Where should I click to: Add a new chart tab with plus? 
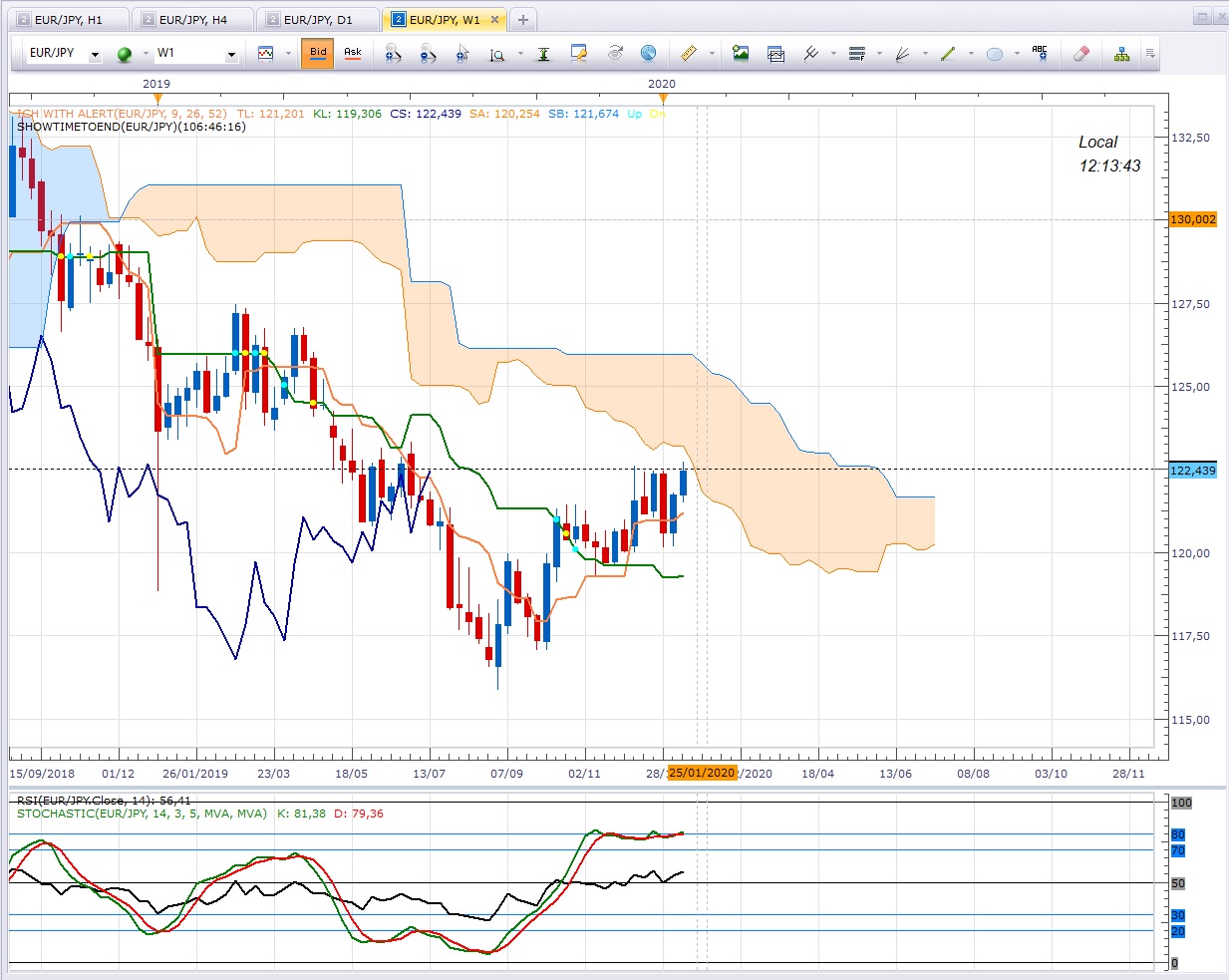pyautogui.click(x=523, y=19)
